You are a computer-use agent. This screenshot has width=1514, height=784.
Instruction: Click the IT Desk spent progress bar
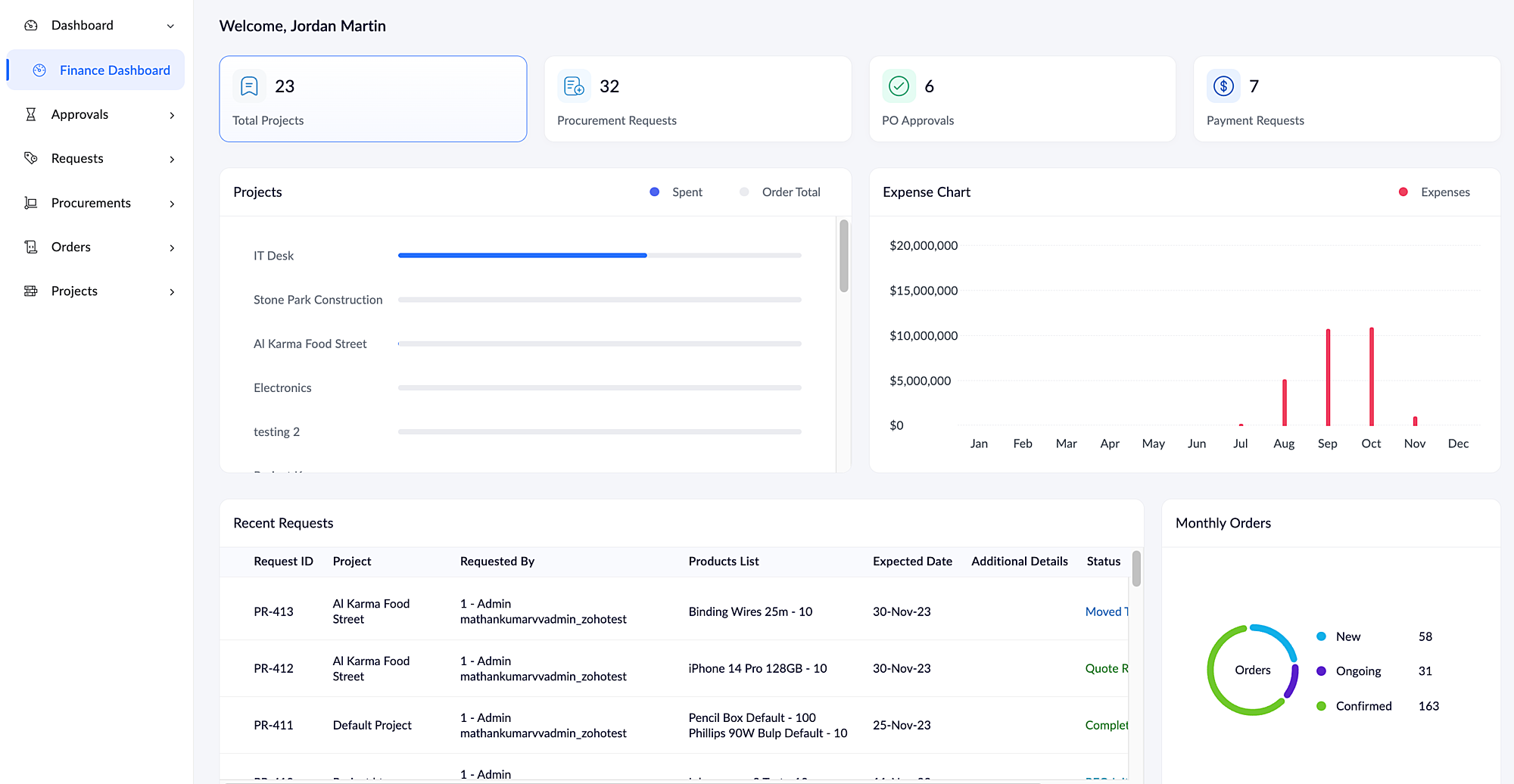pyautogui.click(x=522, y=256)
